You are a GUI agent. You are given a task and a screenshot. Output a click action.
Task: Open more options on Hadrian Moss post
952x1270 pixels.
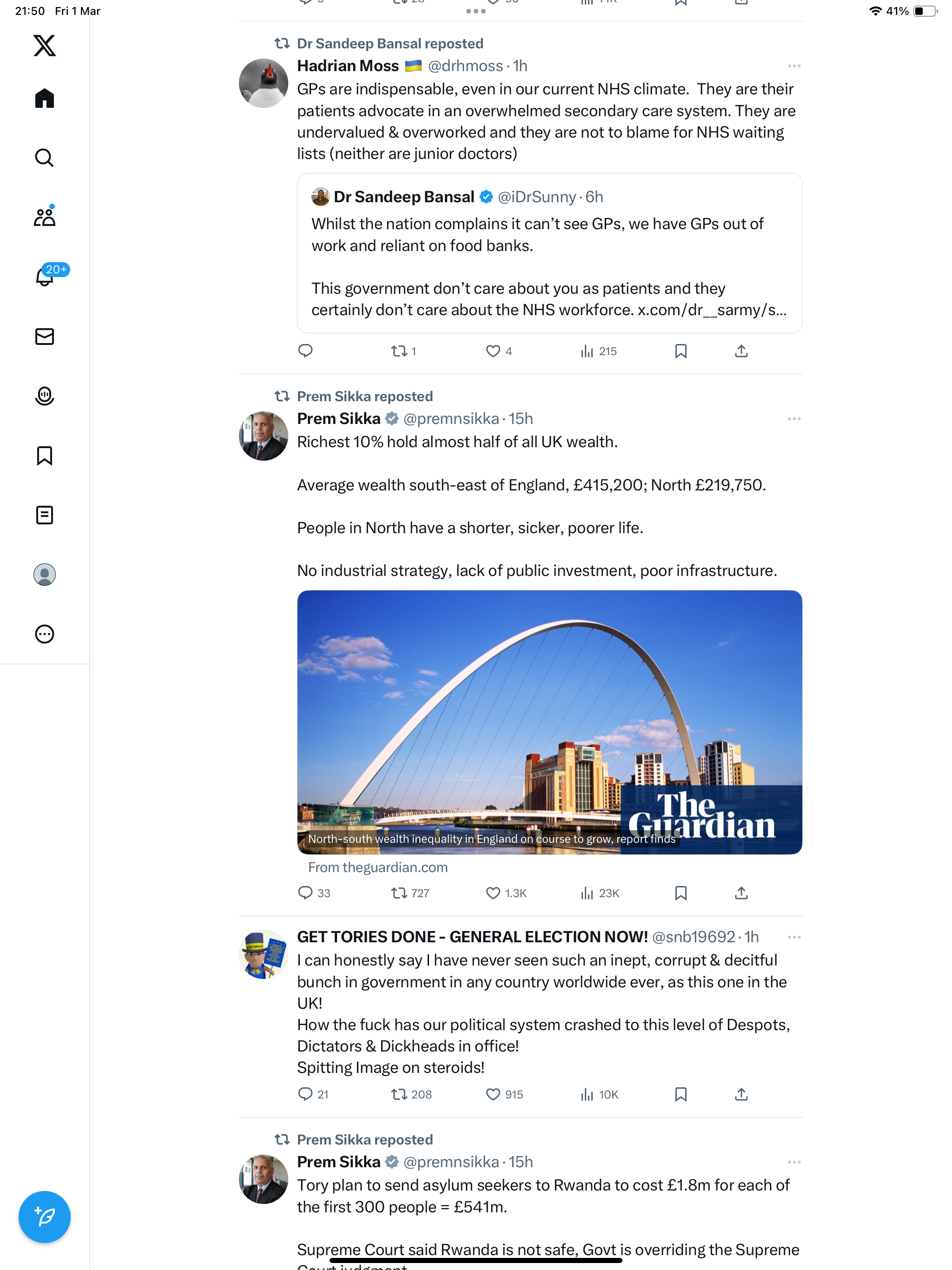pos(794,66)
